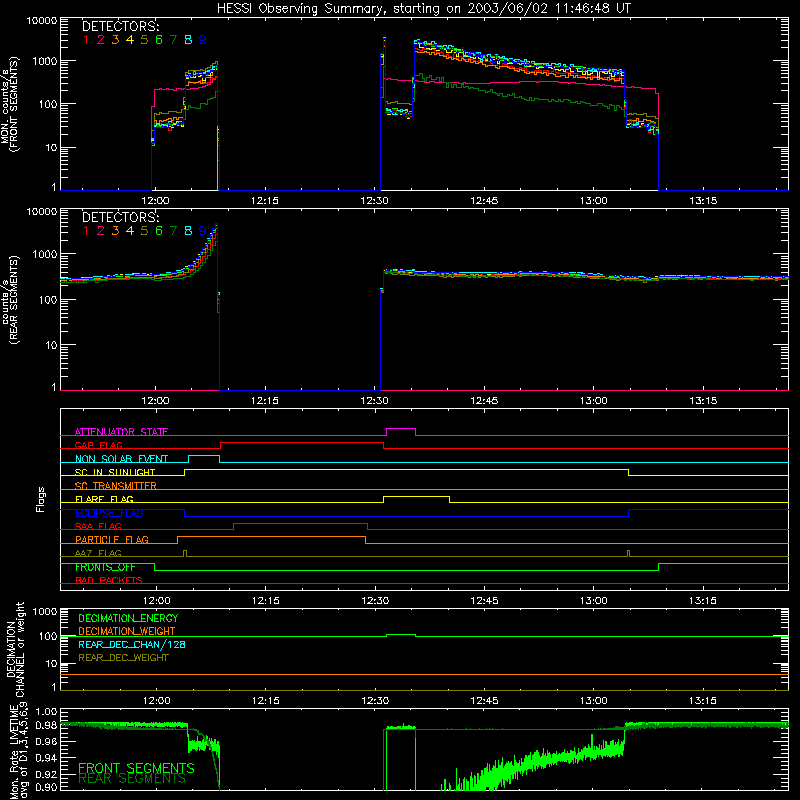Click the 12:00 tick under the decimation plot

(x=156, y=701)
